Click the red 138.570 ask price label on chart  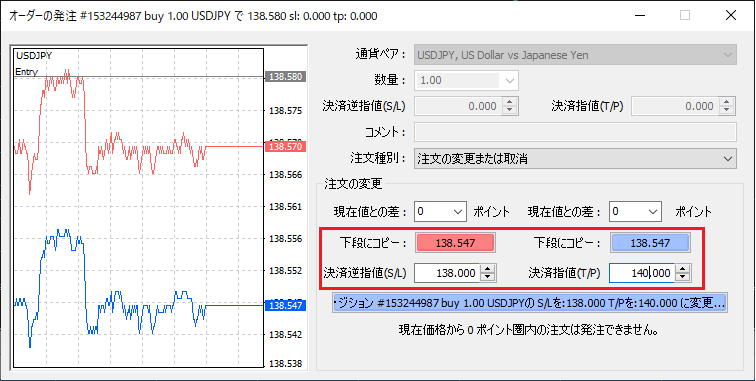click(x=285, y=146)
